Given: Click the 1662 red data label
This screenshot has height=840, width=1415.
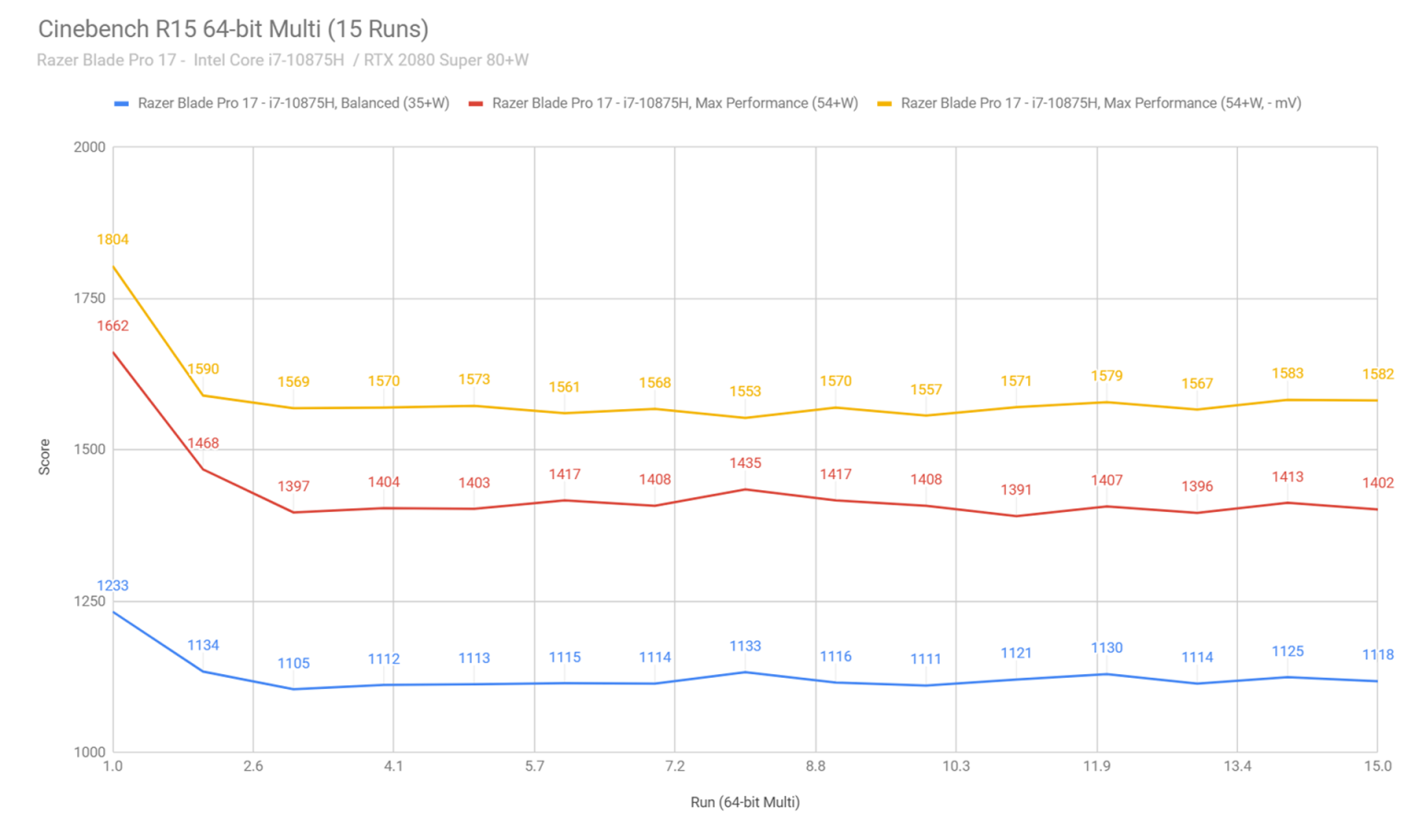Looking at the screenshot, I should 112,326.
